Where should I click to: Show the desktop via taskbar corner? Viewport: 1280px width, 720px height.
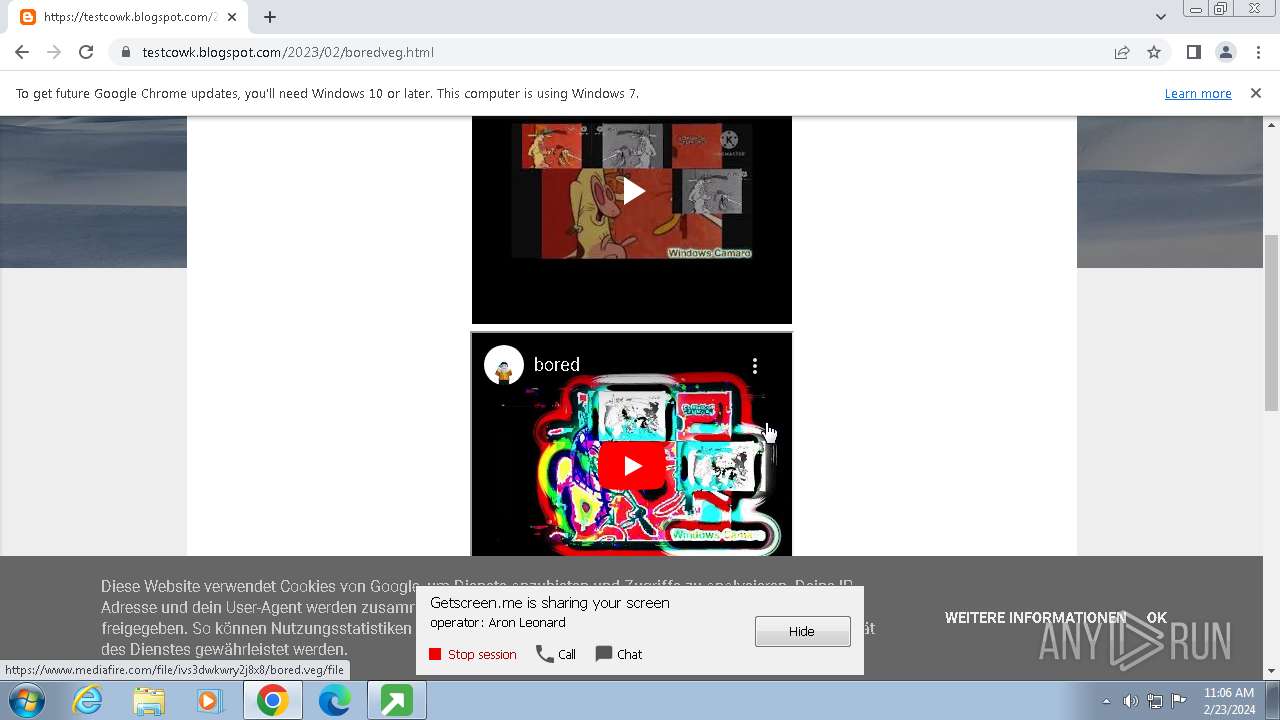pos(1272,701)
